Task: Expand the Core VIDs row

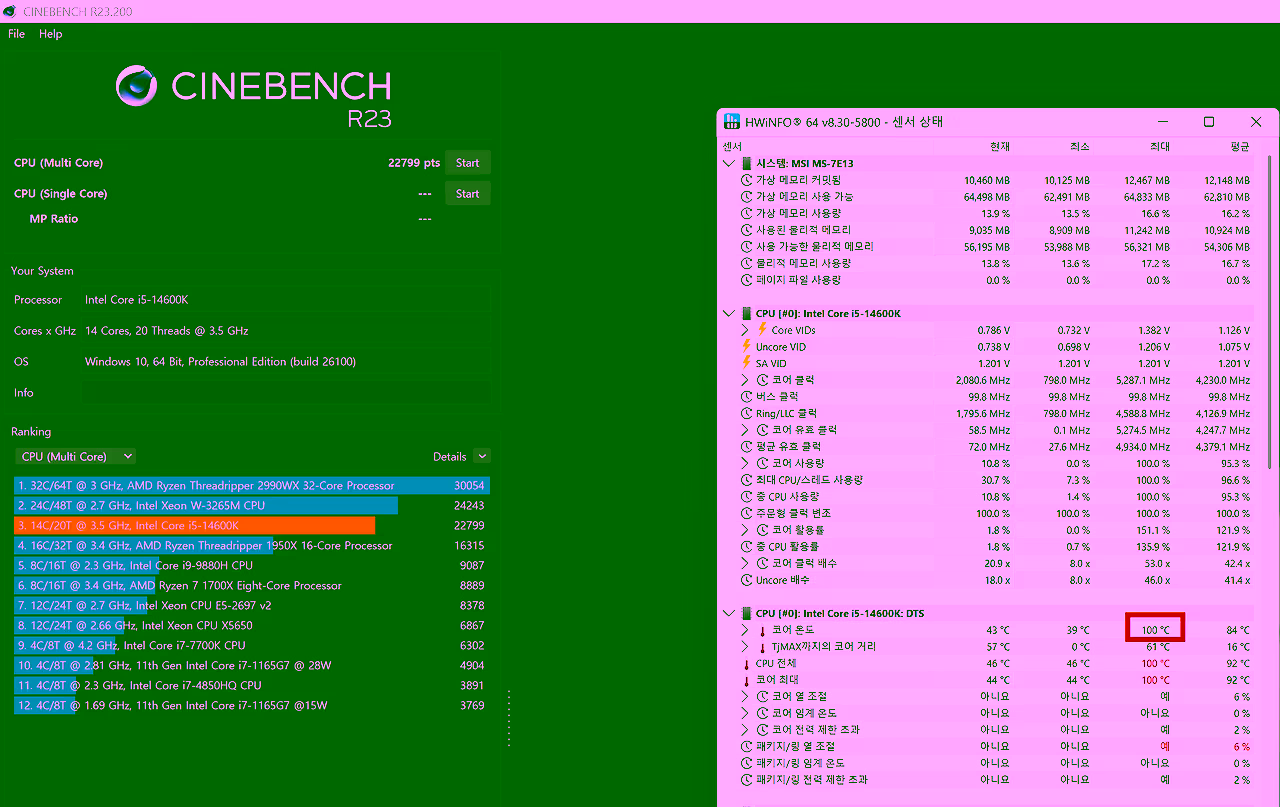Action: tap(745, 330)
